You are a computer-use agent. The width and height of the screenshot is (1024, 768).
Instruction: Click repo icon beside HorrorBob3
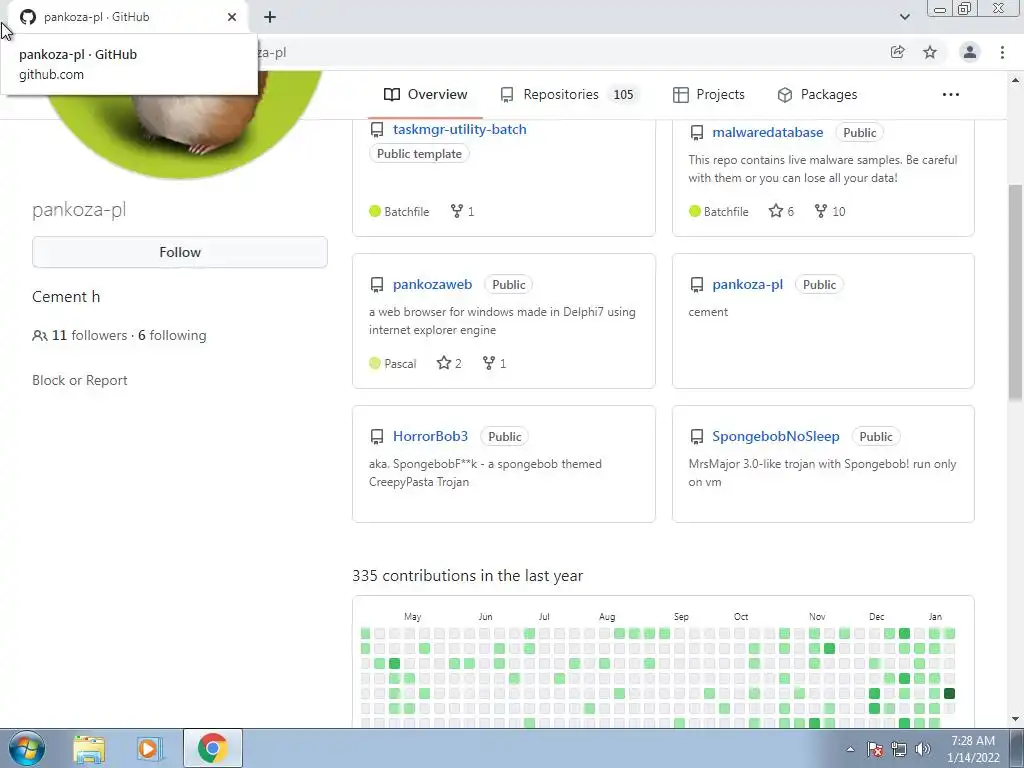click(377, 436)
